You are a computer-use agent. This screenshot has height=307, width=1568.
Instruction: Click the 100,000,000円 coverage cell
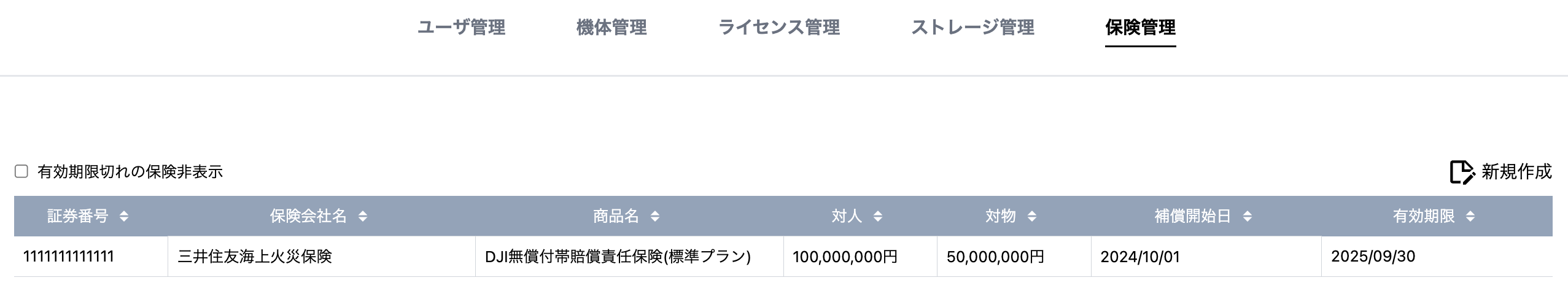coord(845,257)
